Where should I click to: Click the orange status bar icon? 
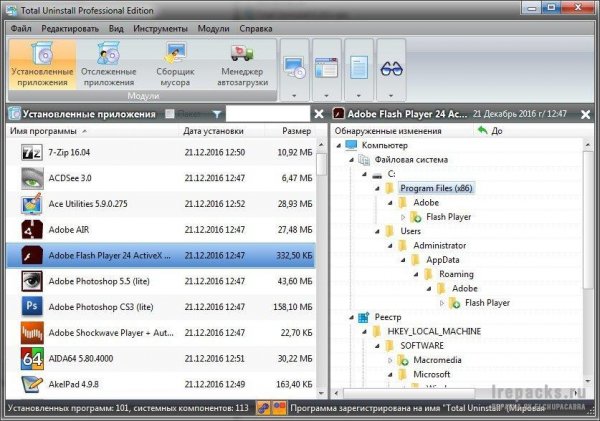coord(279,408)
